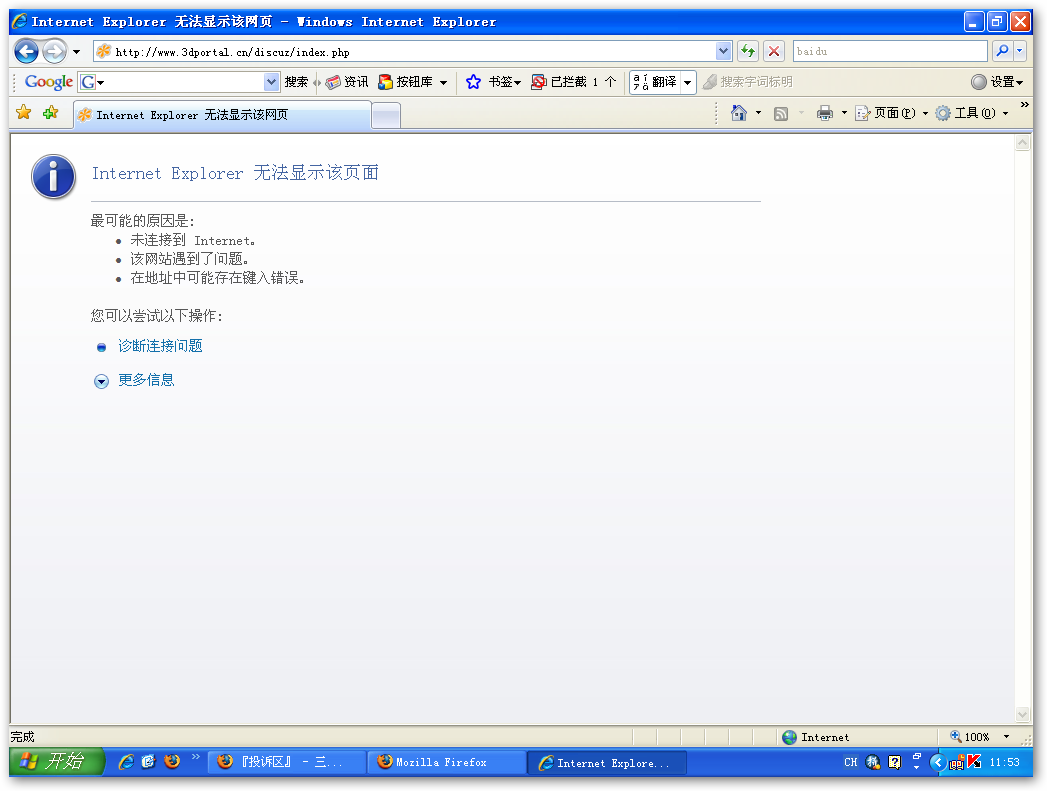Expand hidden tray icons arrow

tap(938, 762)
